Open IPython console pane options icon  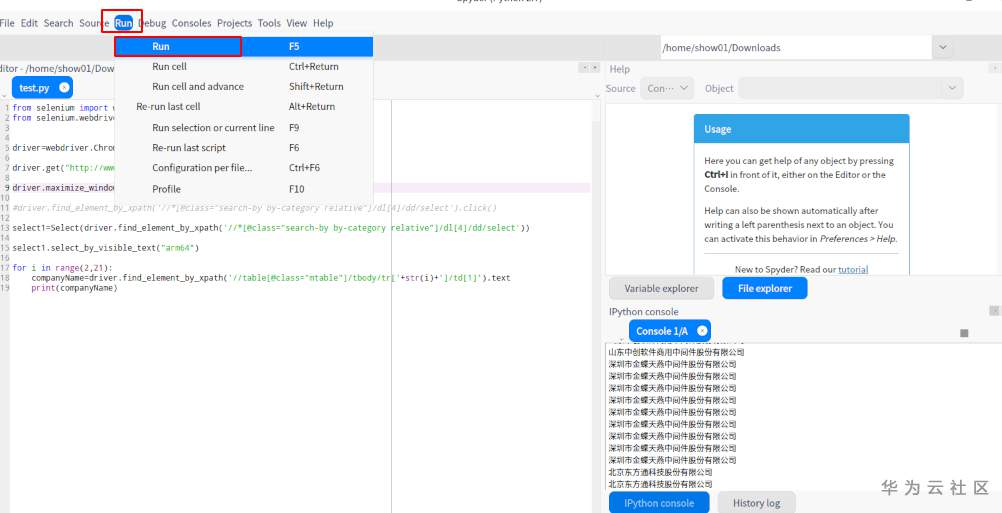994,310
